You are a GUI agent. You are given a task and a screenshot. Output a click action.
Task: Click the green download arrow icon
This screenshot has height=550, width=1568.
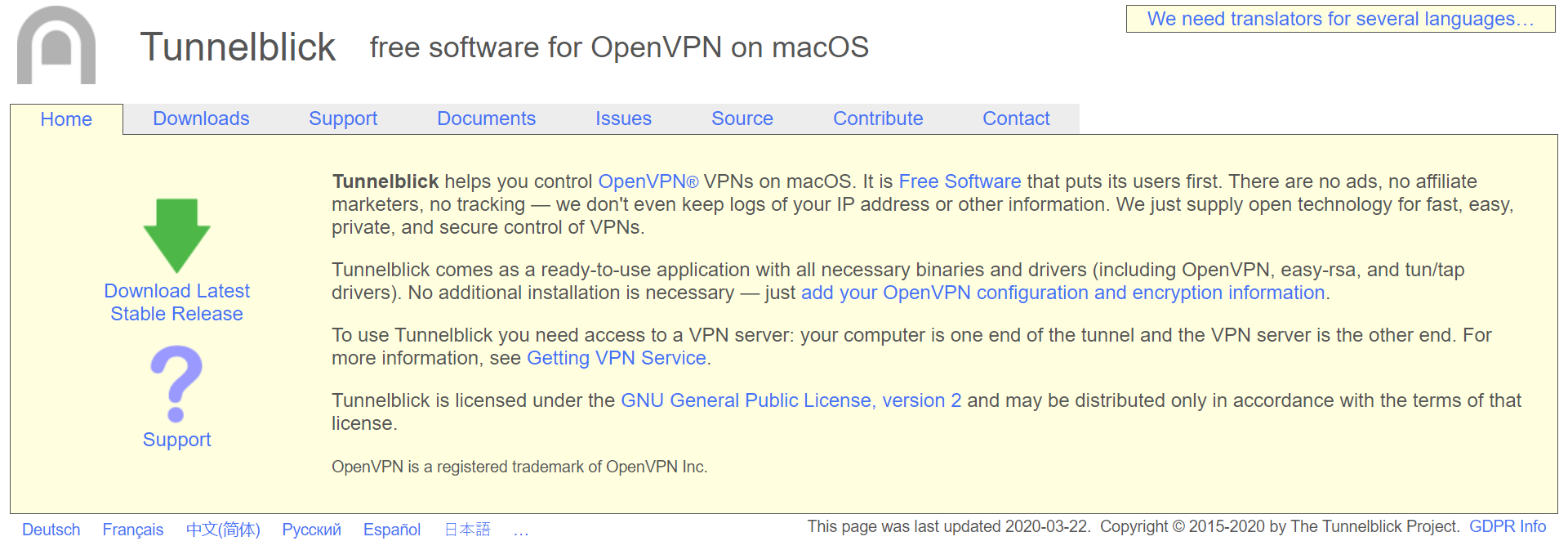tap(176, 235)
